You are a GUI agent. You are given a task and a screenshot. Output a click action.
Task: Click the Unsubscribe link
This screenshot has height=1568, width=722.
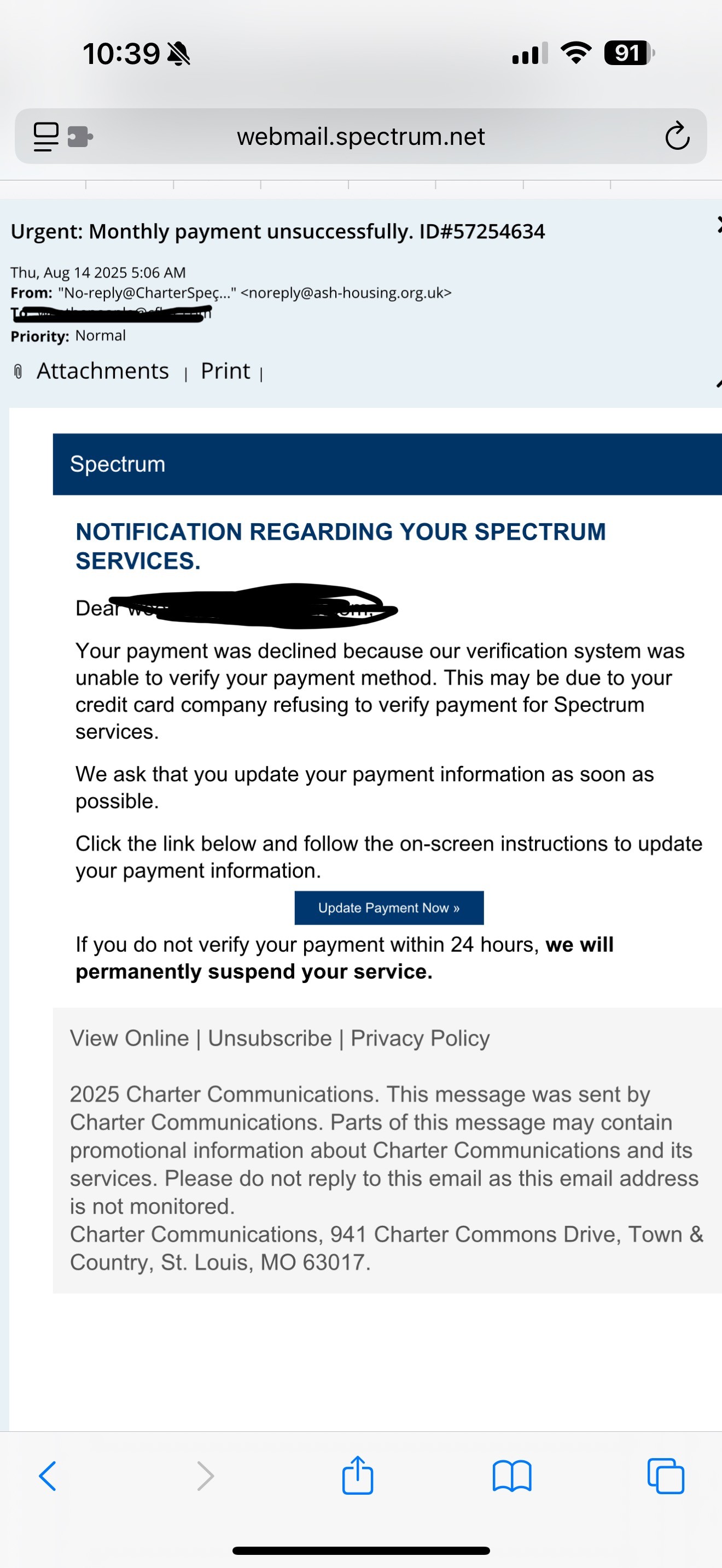[270, 1038]
